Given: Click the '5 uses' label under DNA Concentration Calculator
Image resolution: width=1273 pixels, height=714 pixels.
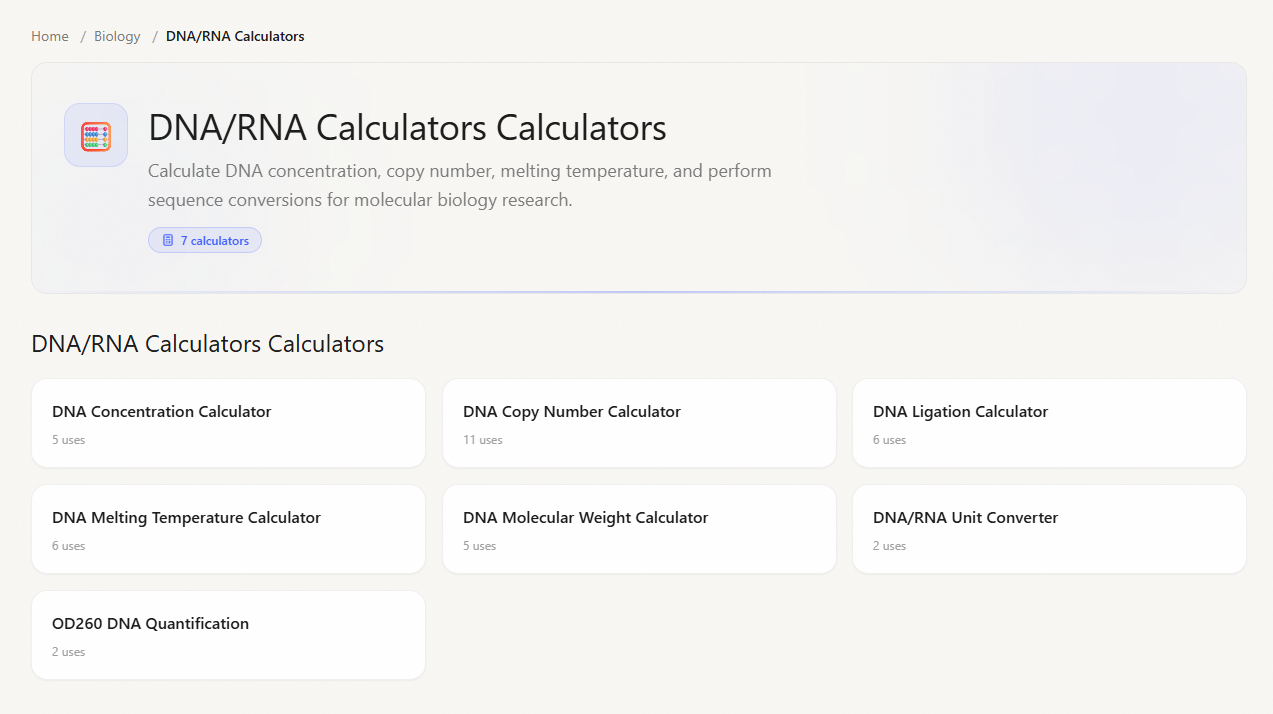Looking at the screenshot, I should point(68,440).
